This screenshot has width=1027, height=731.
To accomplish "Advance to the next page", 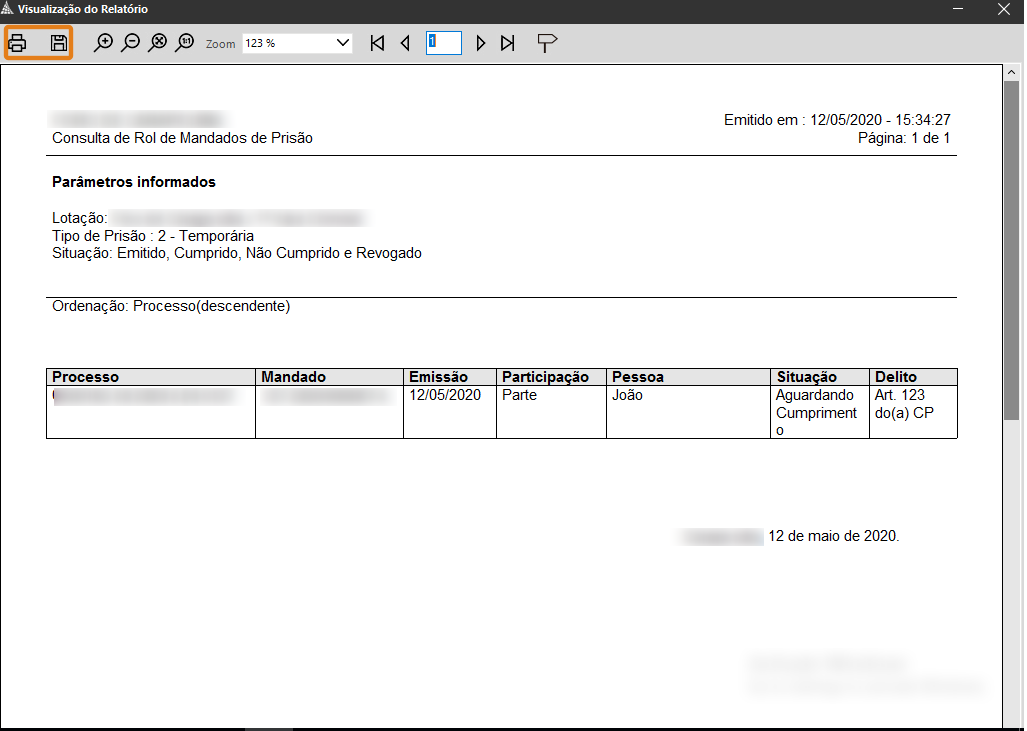I will pyautogui.click(x=481, y=43).
